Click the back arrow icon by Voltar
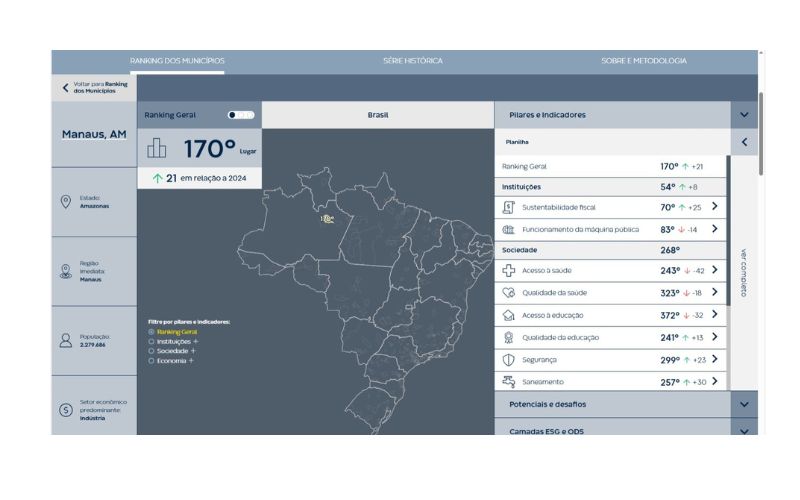 [65, 88]
